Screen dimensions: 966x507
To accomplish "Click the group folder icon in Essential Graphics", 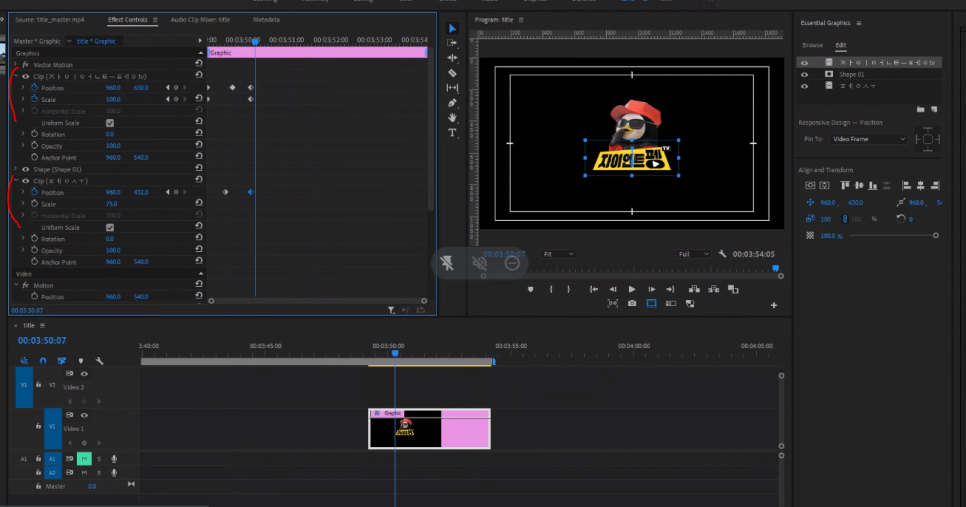I will pyautogui.click(x=920, y=109).
